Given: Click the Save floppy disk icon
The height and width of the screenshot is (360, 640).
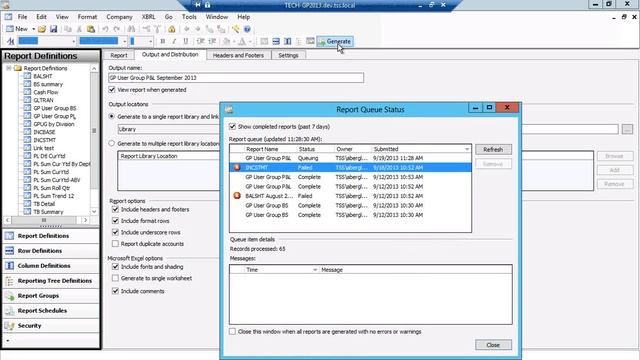Looking at the screenshot, I should tap(53, 29).
